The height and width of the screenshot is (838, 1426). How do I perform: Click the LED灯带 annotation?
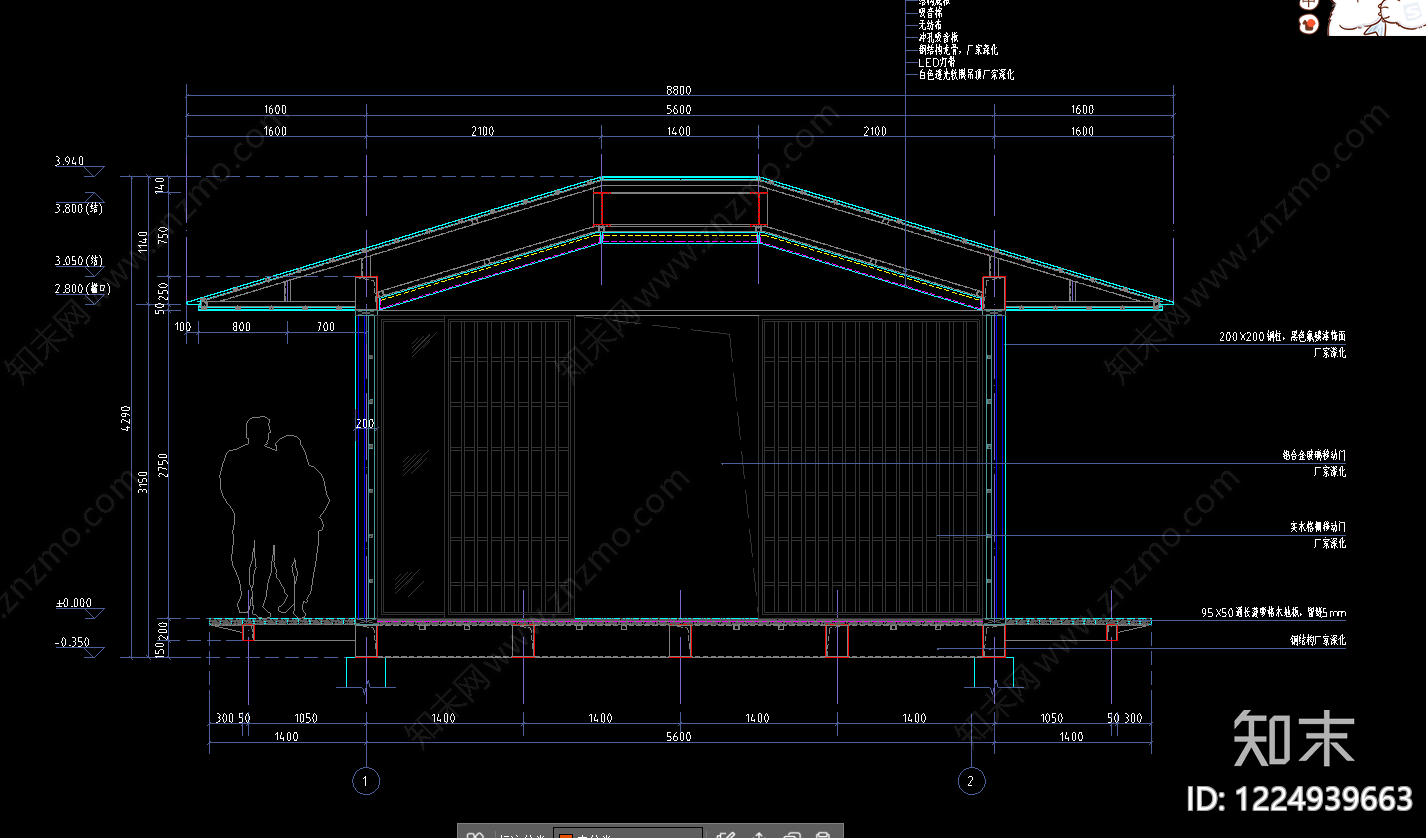[x=939, y=62]
